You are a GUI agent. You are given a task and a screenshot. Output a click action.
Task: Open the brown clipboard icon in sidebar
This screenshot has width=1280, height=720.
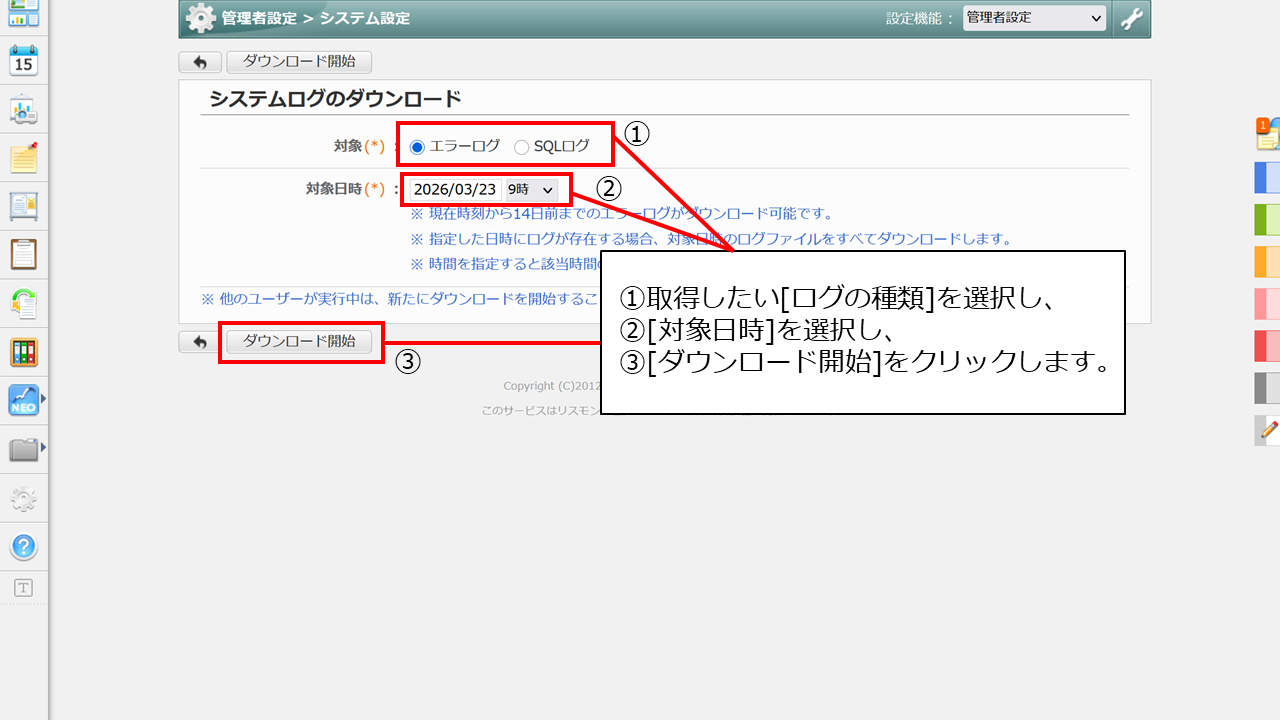[23, 254]
